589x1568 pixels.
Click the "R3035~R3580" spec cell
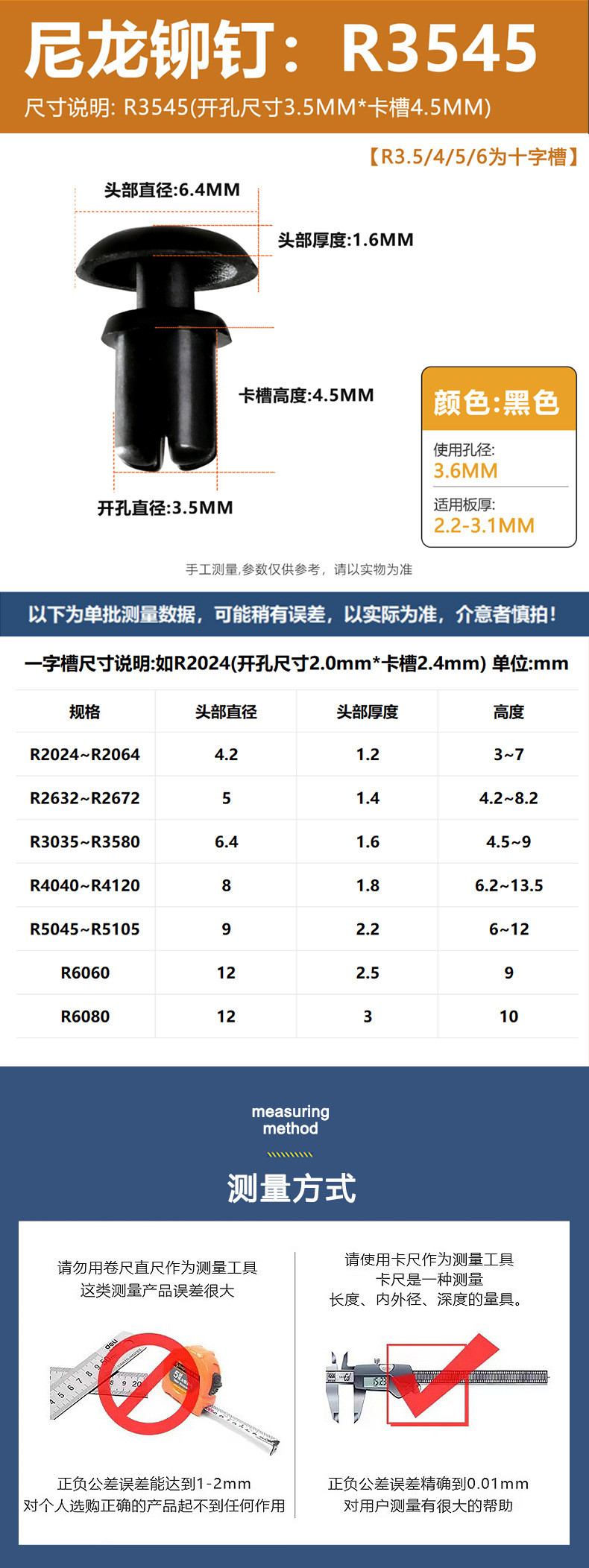pos(85,841)
